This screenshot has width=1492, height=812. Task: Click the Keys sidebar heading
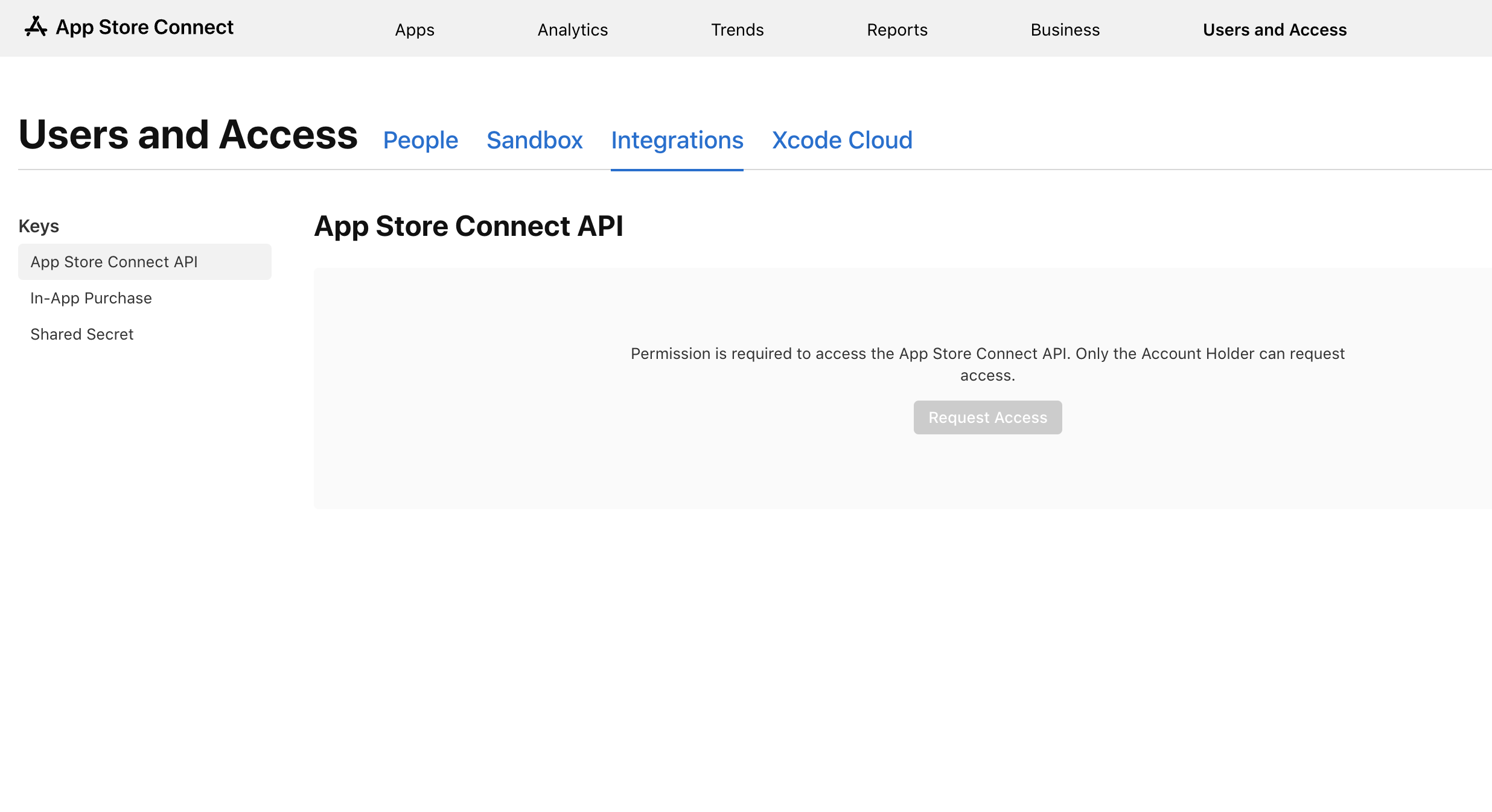tap(39, 226)
